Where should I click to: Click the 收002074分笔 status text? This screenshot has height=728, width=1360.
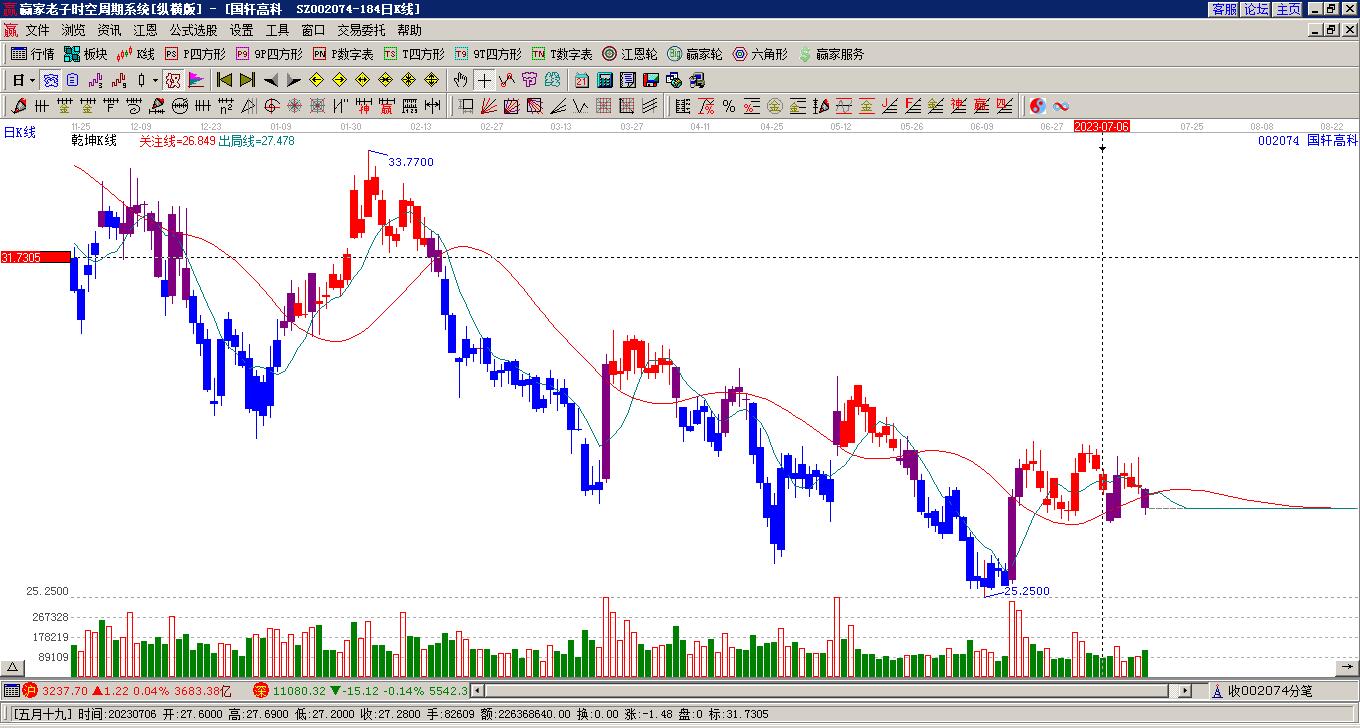tap(1270, 690)
